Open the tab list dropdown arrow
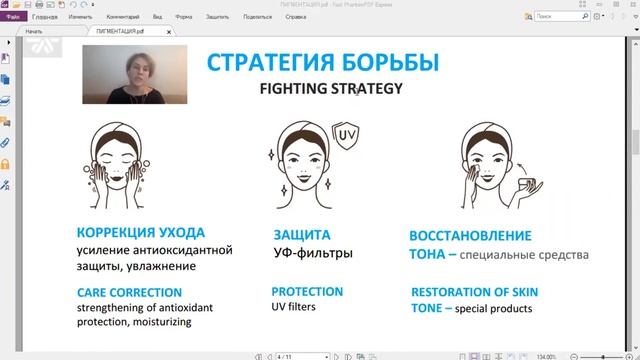Screen dimensions: 640x360 coord(636,30)
